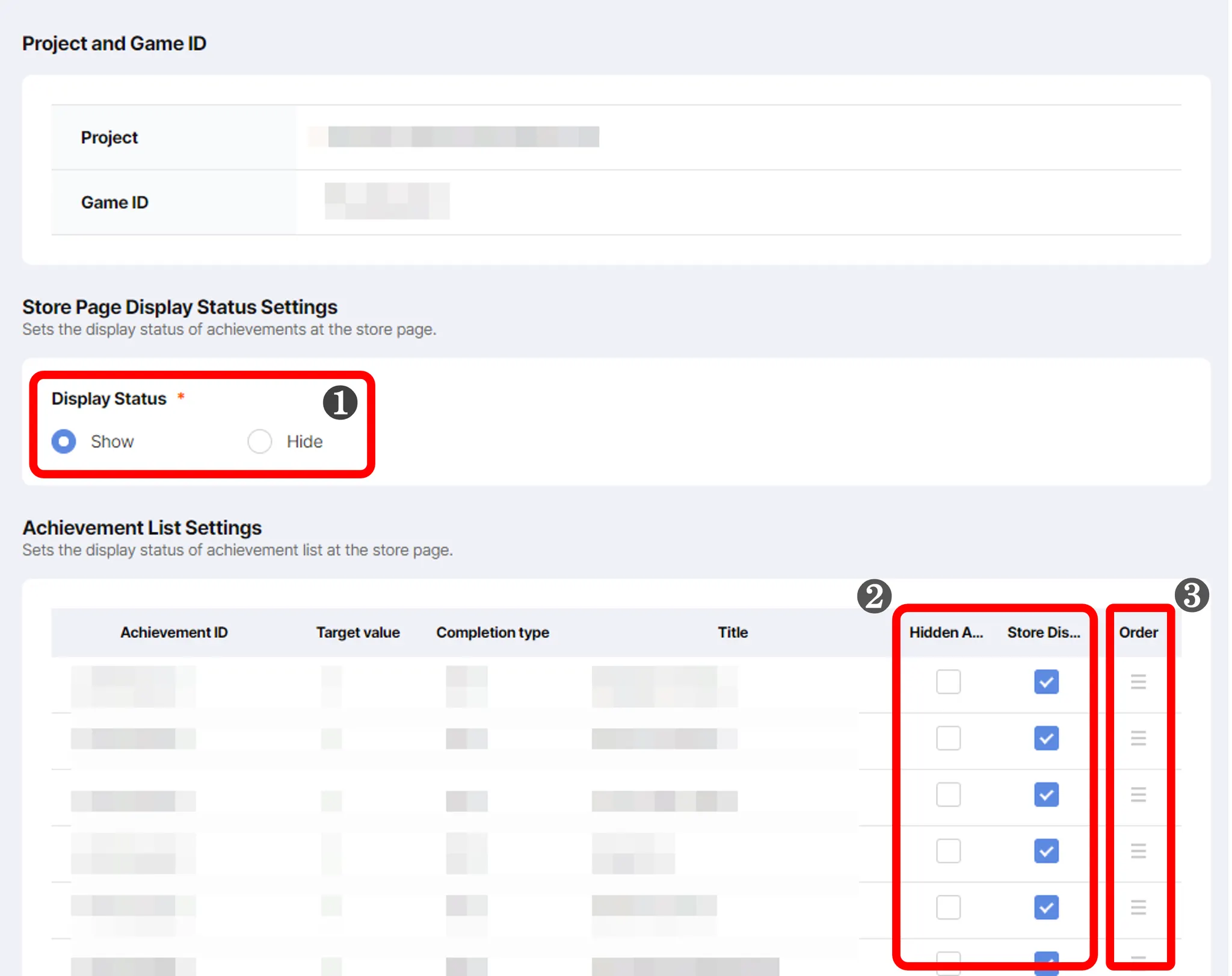Click the fourth row's order drag handle
1232x976 pixels.
click(1138, 851)
